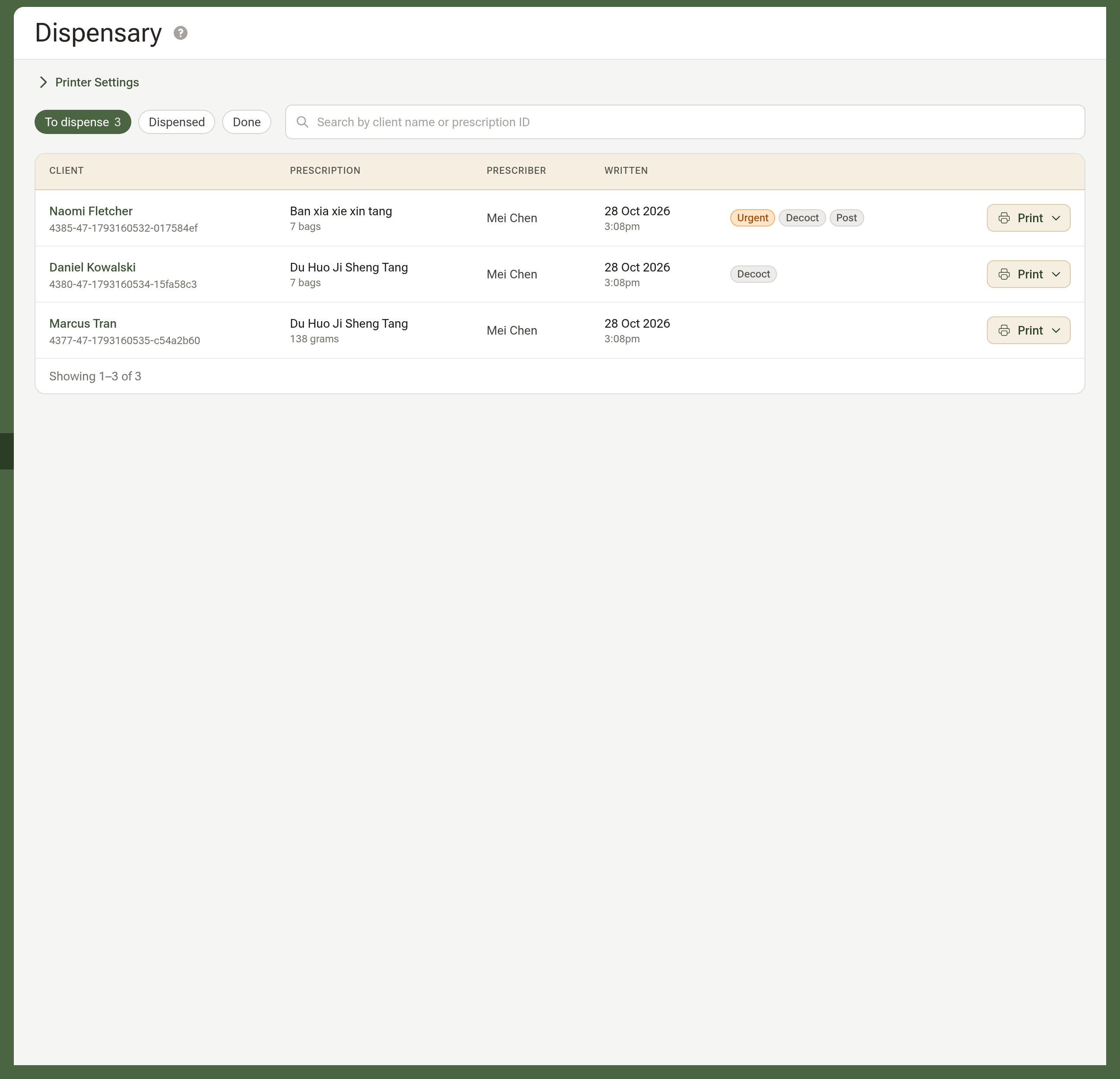The height and width of the screenshot is (1079, 1120).
Task: Click ID 4377-47-1793160535-c54a2b60
Action: tap(124, 340)
